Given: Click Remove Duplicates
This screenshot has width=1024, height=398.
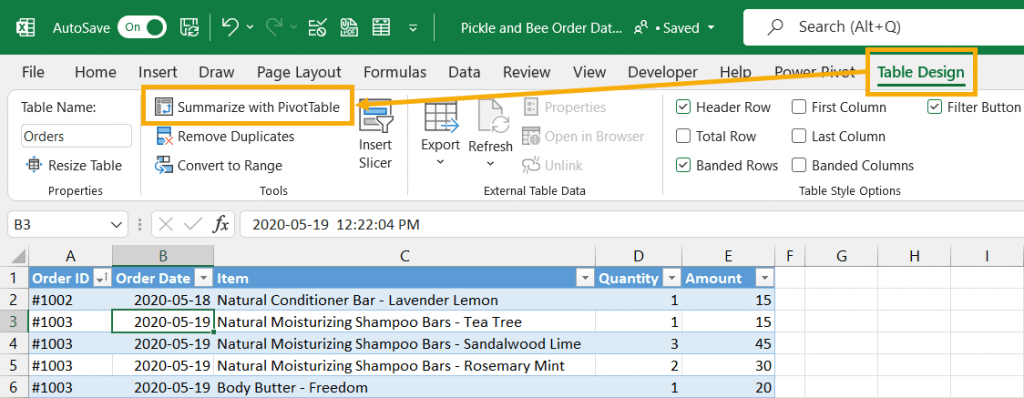Looking at the screenshot, I should click(224, 137).
